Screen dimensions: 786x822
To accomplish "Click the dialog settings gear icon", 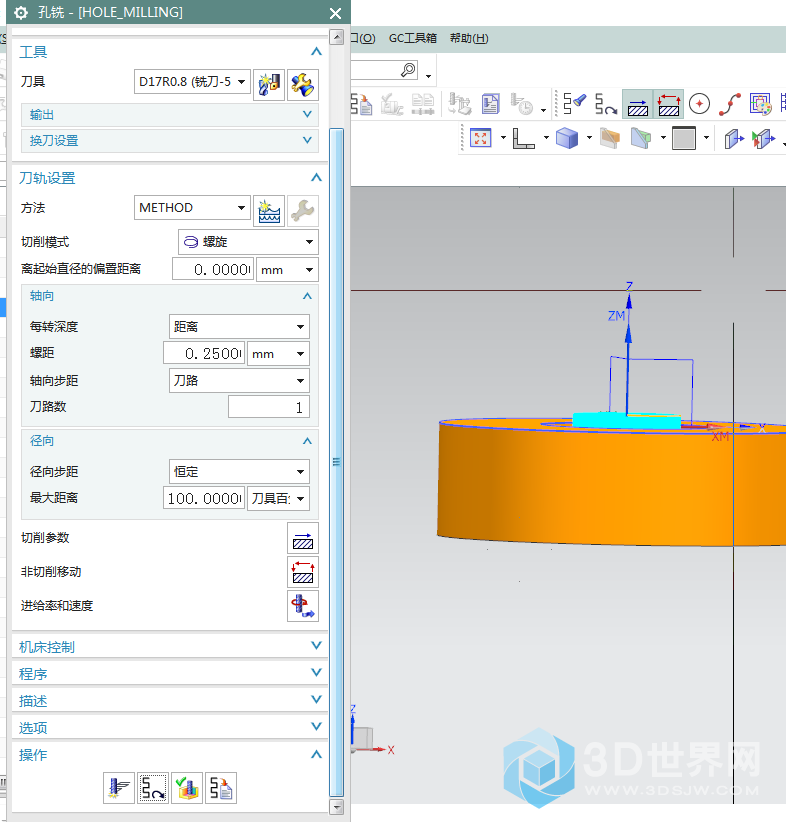I will (21, 13).
